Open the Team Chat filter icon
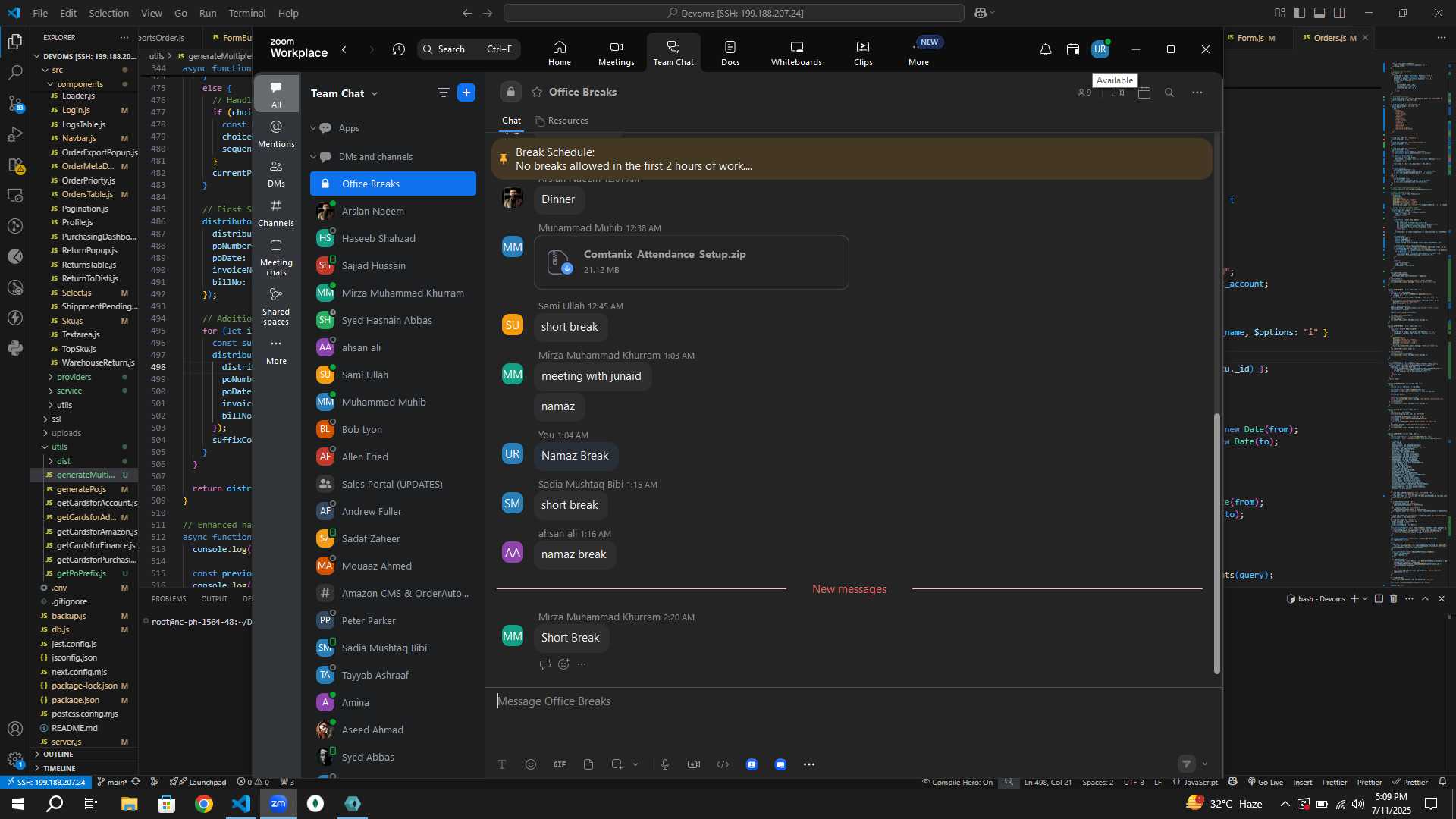The image size is (1456, 819). point(443,93)
